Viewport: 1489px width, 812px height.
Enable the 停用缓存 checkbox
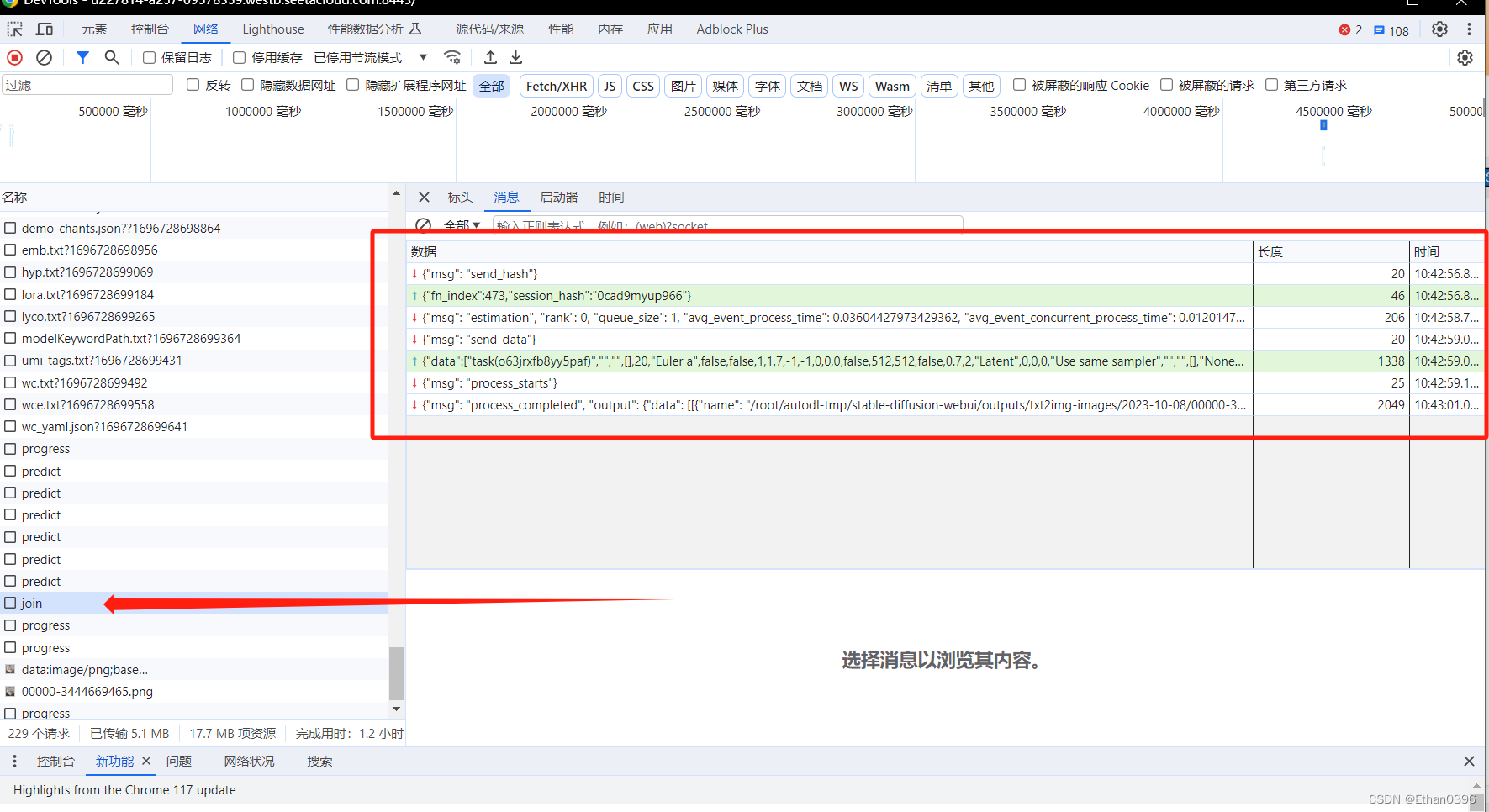point(240,57)
